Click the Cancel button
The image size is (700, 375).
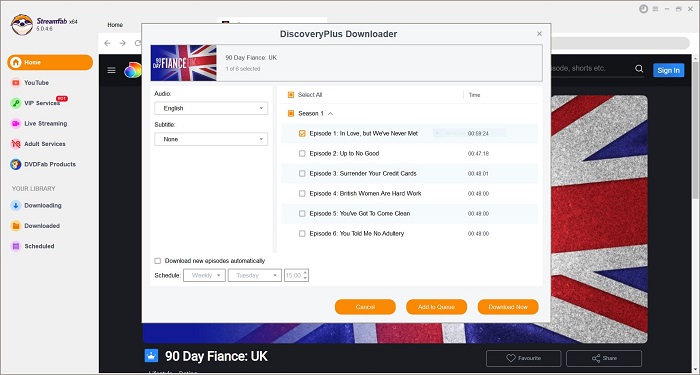(365, 307)
